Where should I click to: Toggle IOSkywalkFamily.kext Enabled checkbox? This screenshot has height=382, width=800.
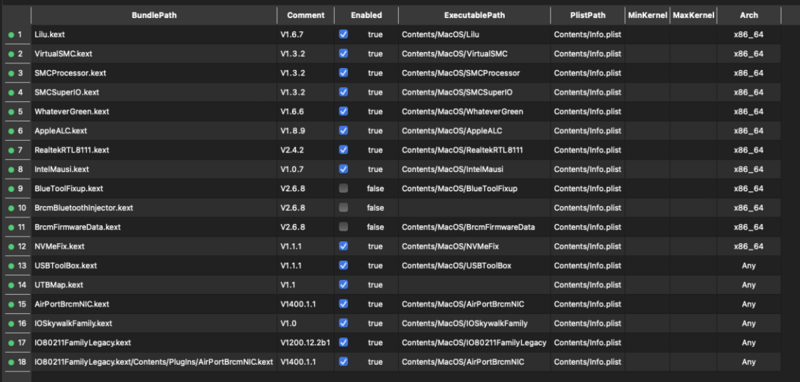[x=343, y=323]
